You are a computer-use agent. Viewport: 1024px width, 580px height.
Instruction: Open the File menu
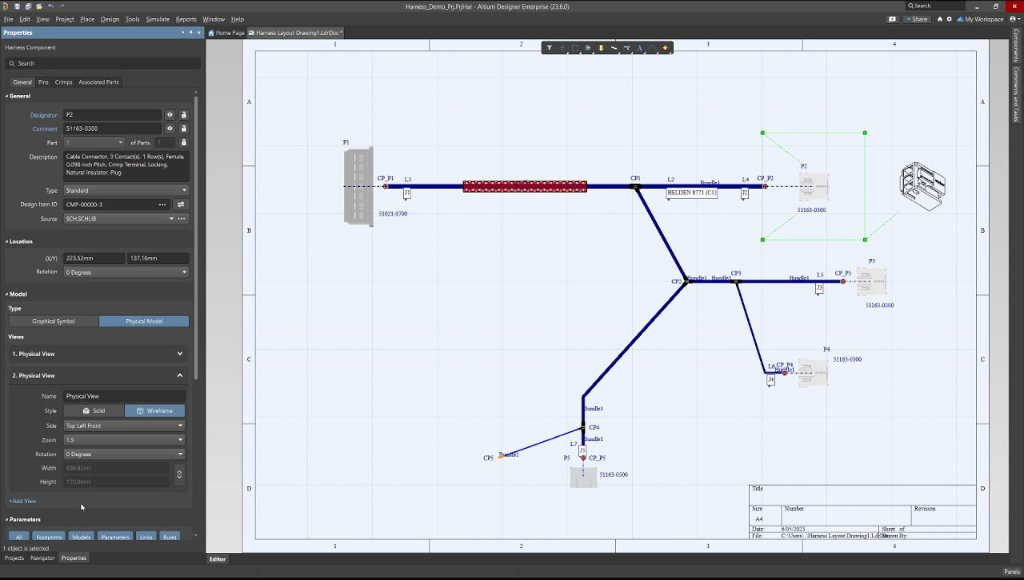[8, 19]
